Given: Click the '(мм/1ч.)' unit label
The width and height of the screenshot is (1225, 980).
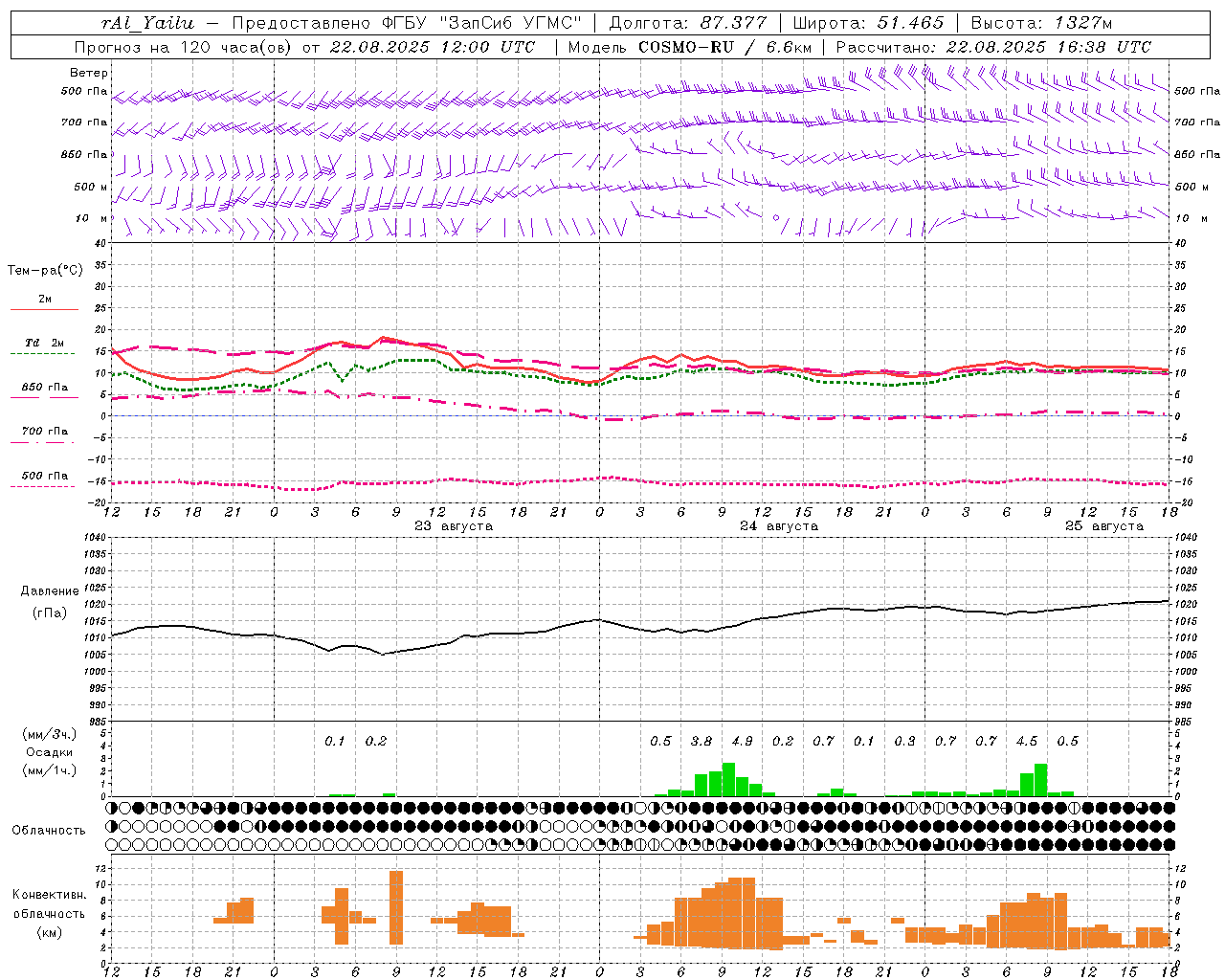Looking at the screenshot, I should click(x=49, y=770).
